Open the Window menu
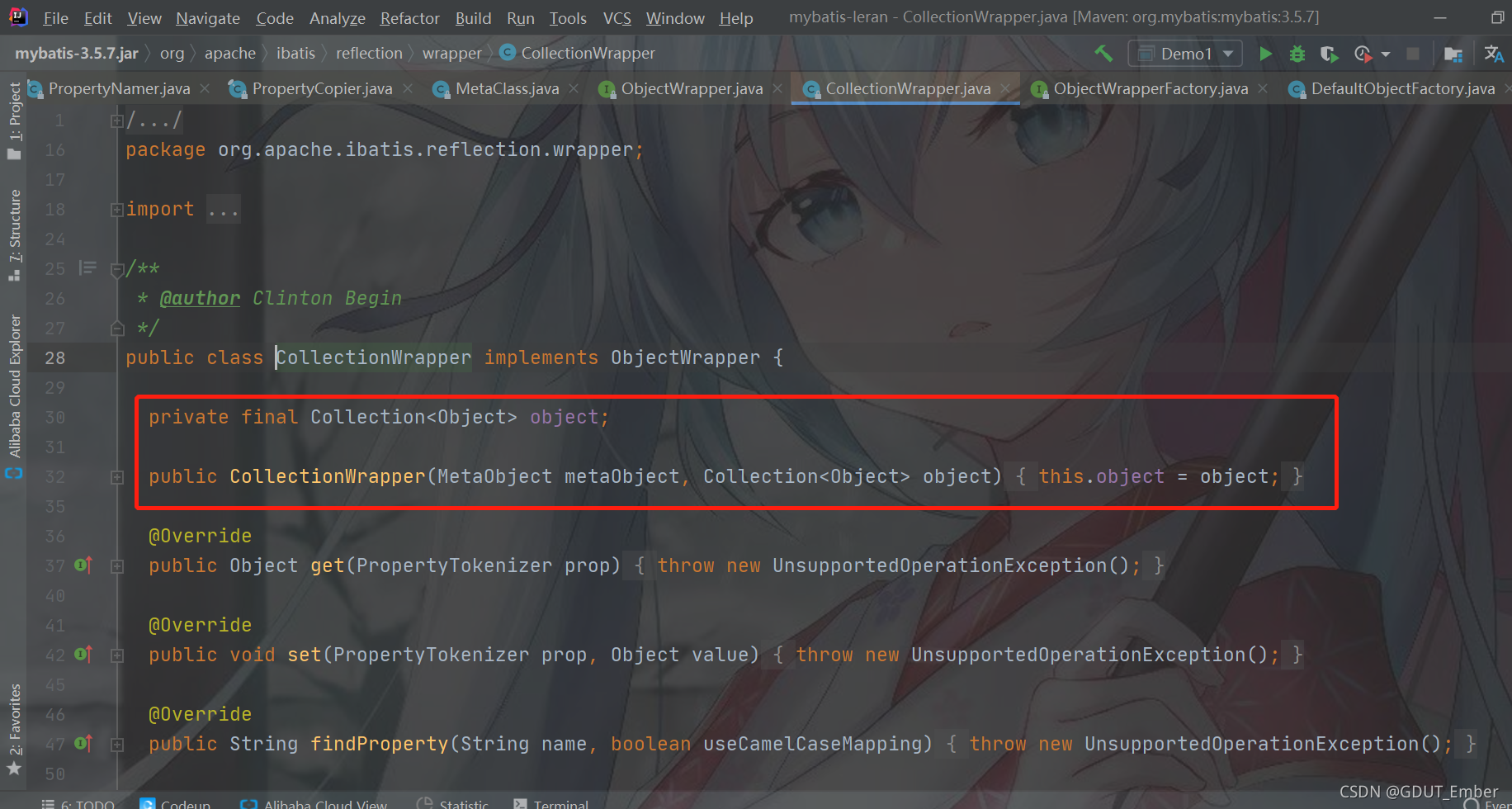This screenshot has width=1512, height=809. pyautogui.click(x=675, y=18)
